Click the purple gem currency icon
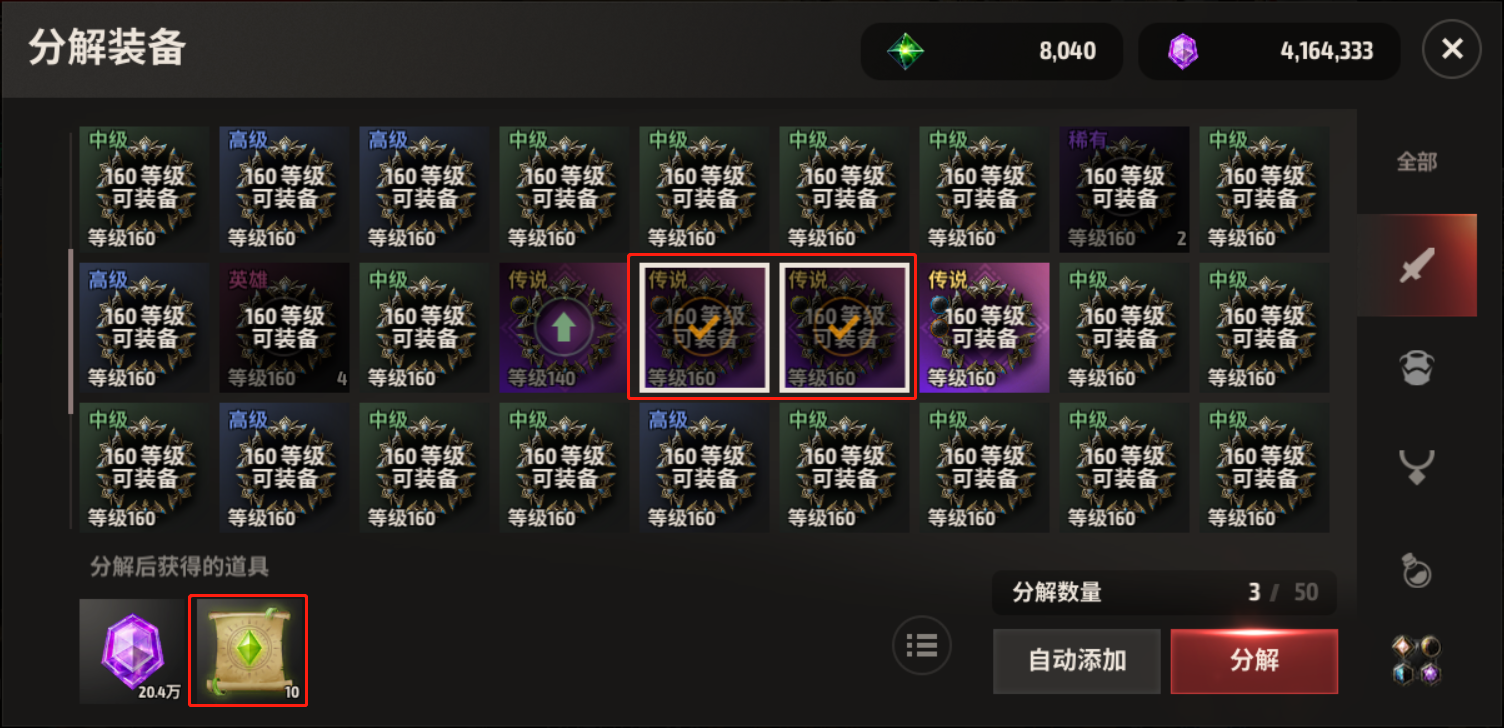 pyautogui.click(x=1183, y=50)
